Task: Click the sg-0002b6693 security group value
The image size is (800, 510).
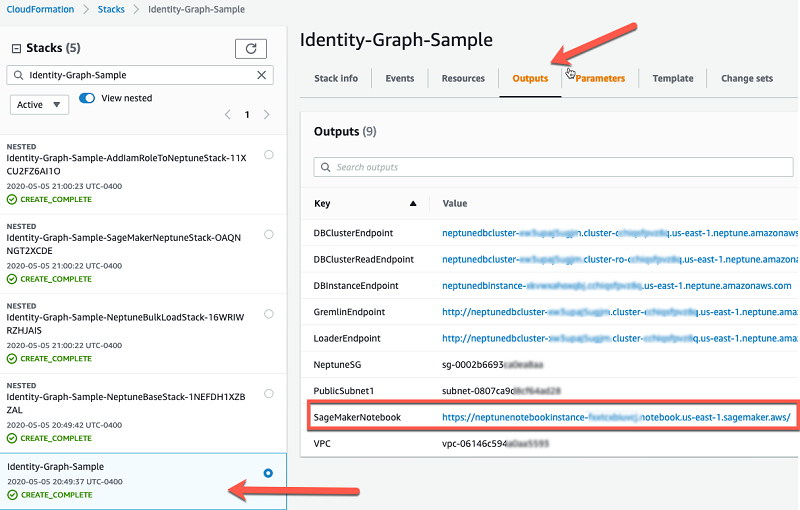Action: pyautogui.click(x=492, y=365)
